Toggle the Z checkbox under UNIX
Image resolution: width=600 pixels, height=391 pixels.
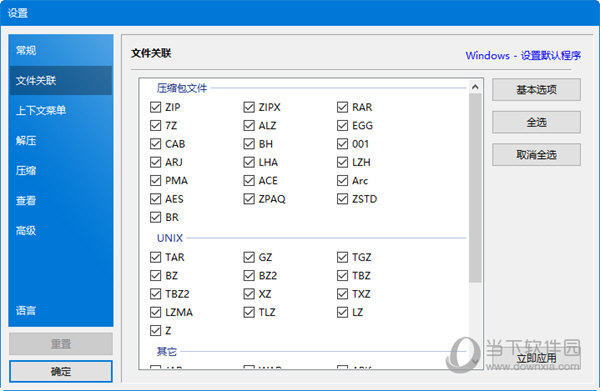coord(155,331)
